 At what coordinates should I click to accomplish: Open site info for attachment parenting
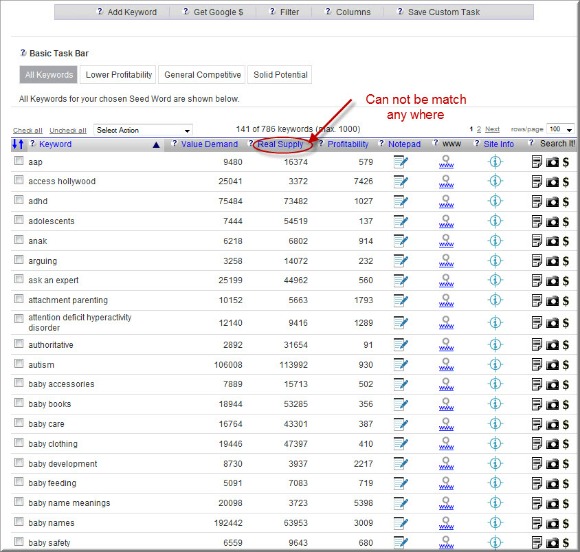(495, 300)
